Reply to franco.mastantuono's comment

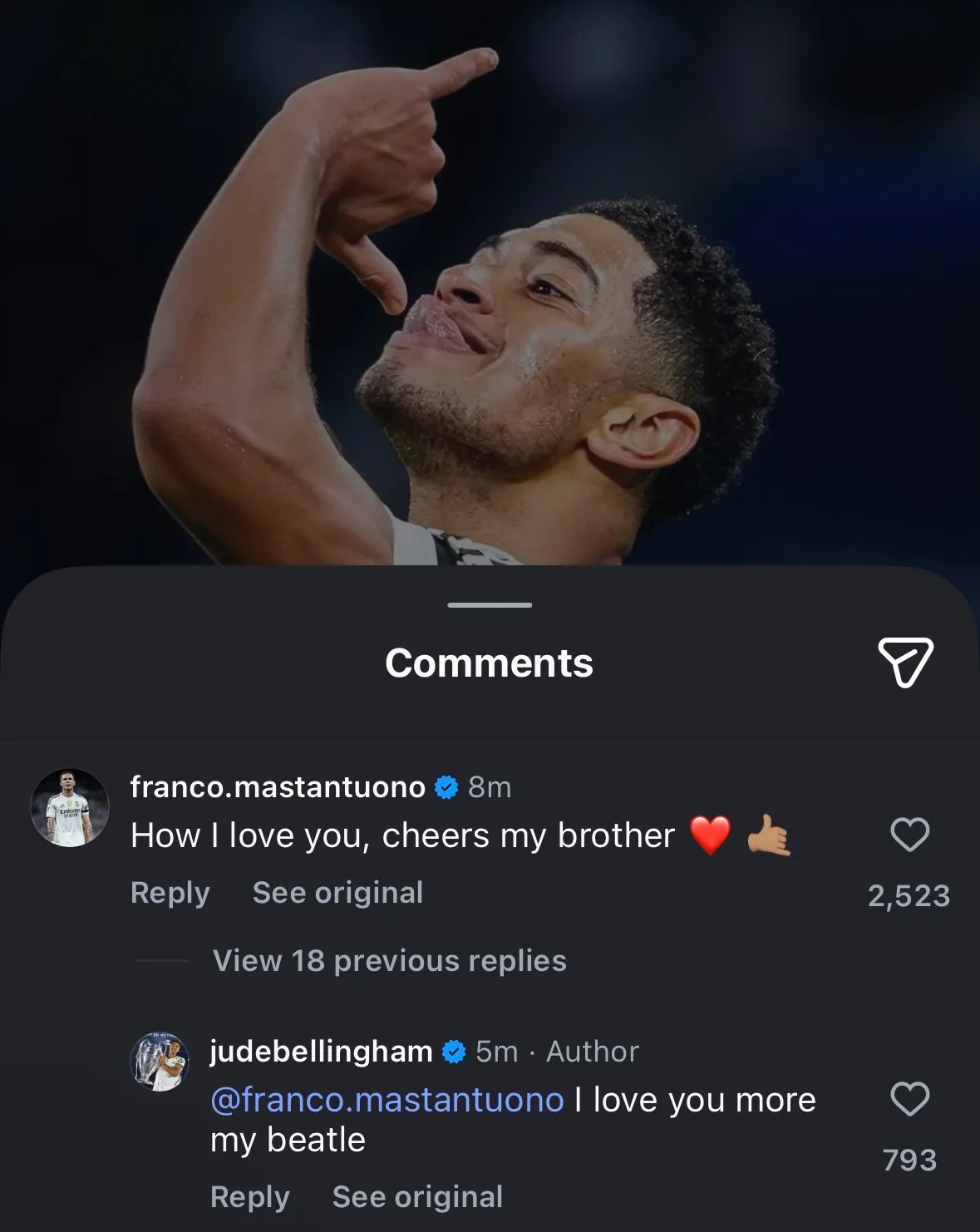[170, 893]
